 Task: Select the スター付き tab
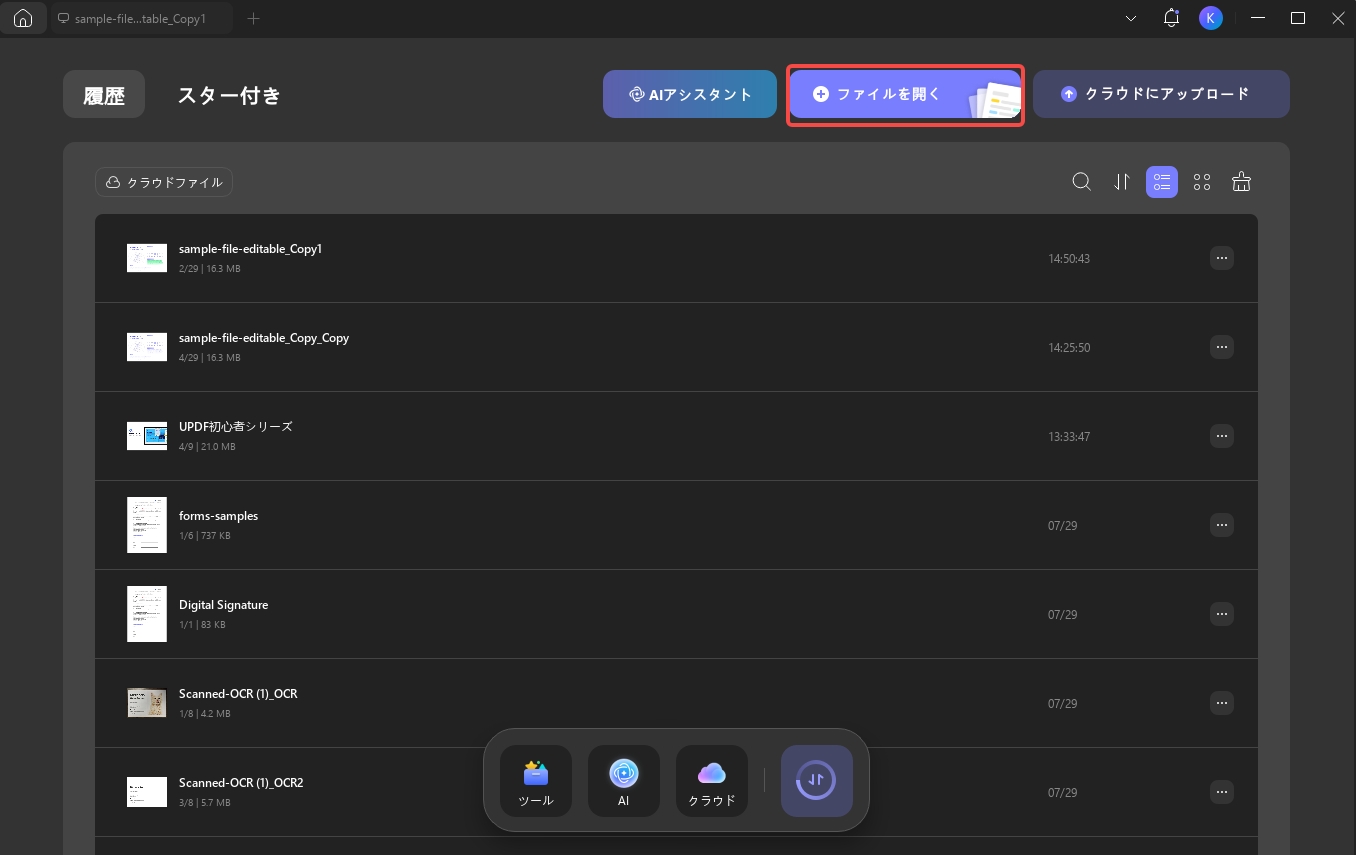pyautogui.click(x=229, y=95)
